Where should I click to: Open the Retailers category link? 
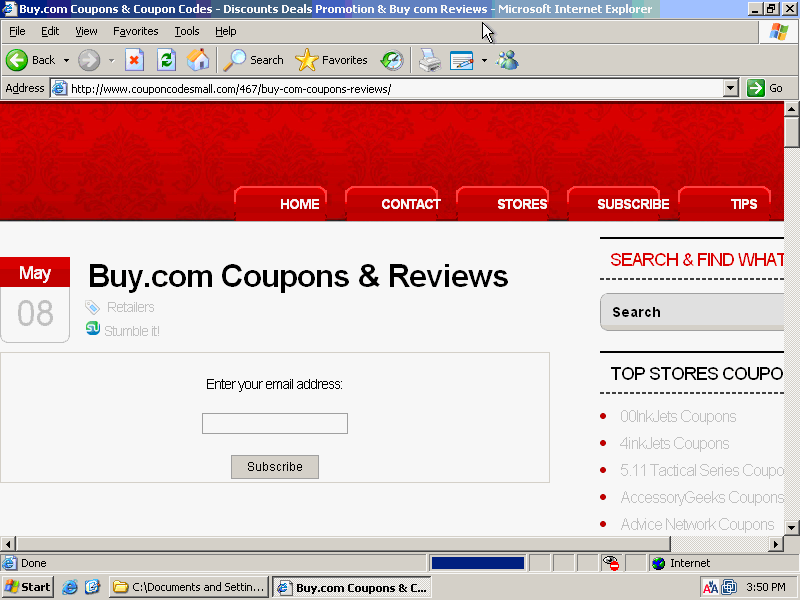131,307
